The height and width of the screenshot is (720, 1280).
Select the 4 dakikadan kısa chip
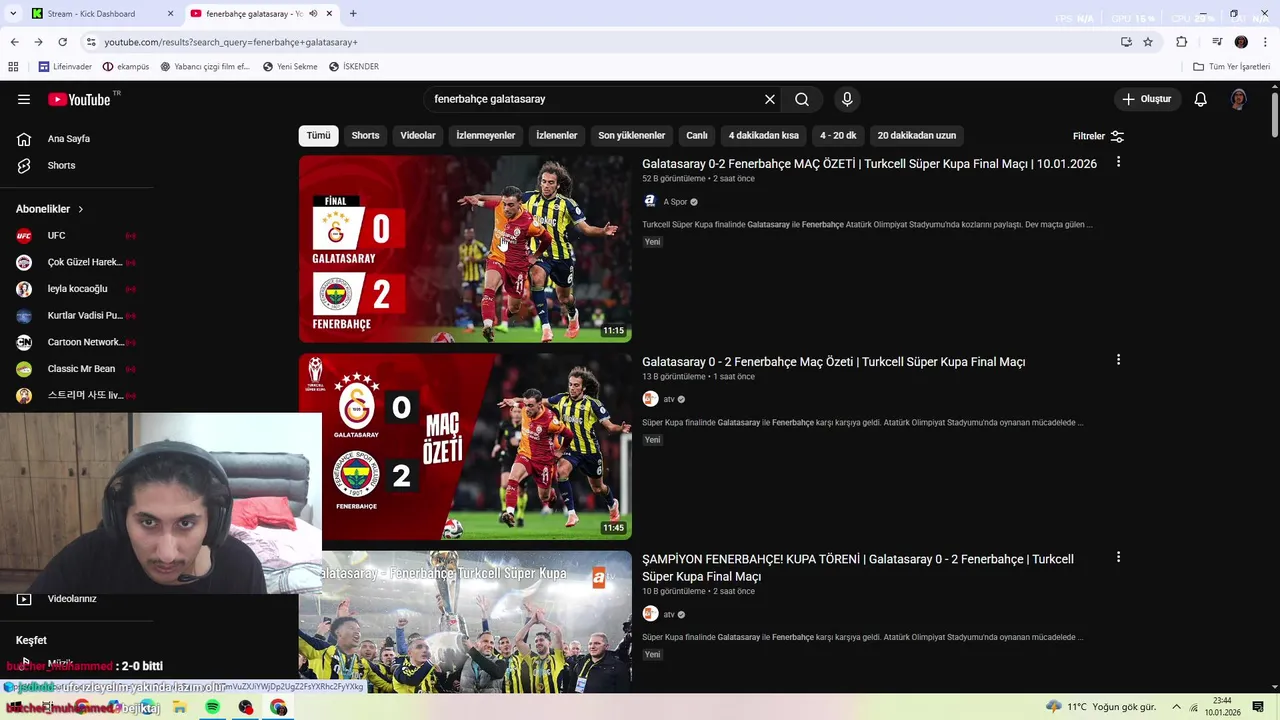click(x=764, y=136)
